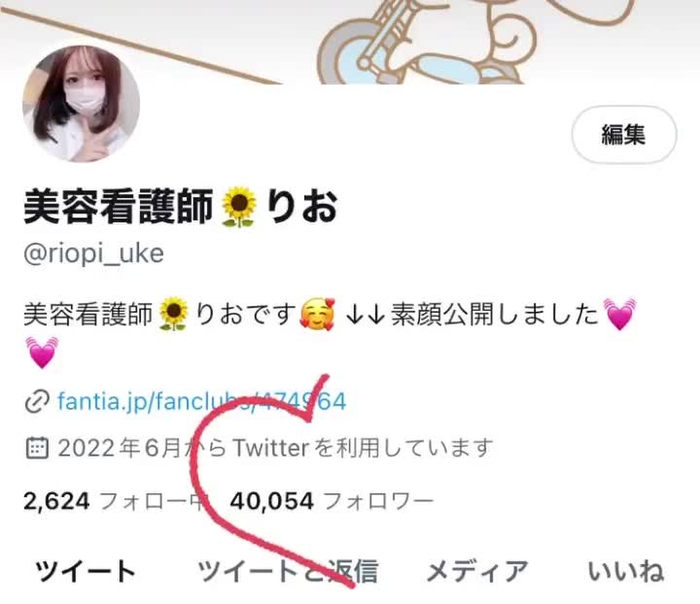Screen dimensions: 700x604
Task: Click the smiling hearts face emoji in bio
Action: [317, 314]
